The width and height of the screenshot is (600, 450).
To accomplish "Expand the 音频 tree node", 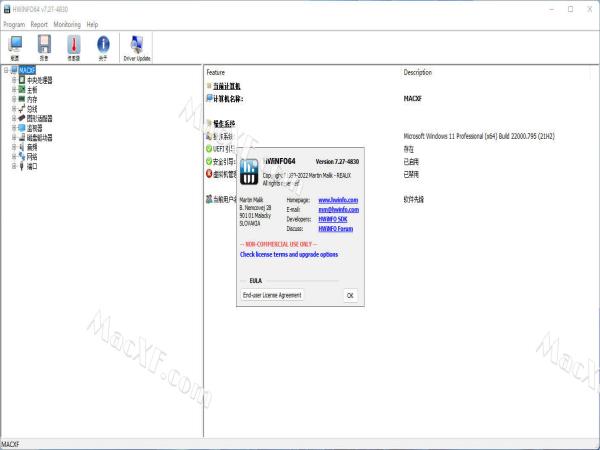I will click(x=14, y=147).
